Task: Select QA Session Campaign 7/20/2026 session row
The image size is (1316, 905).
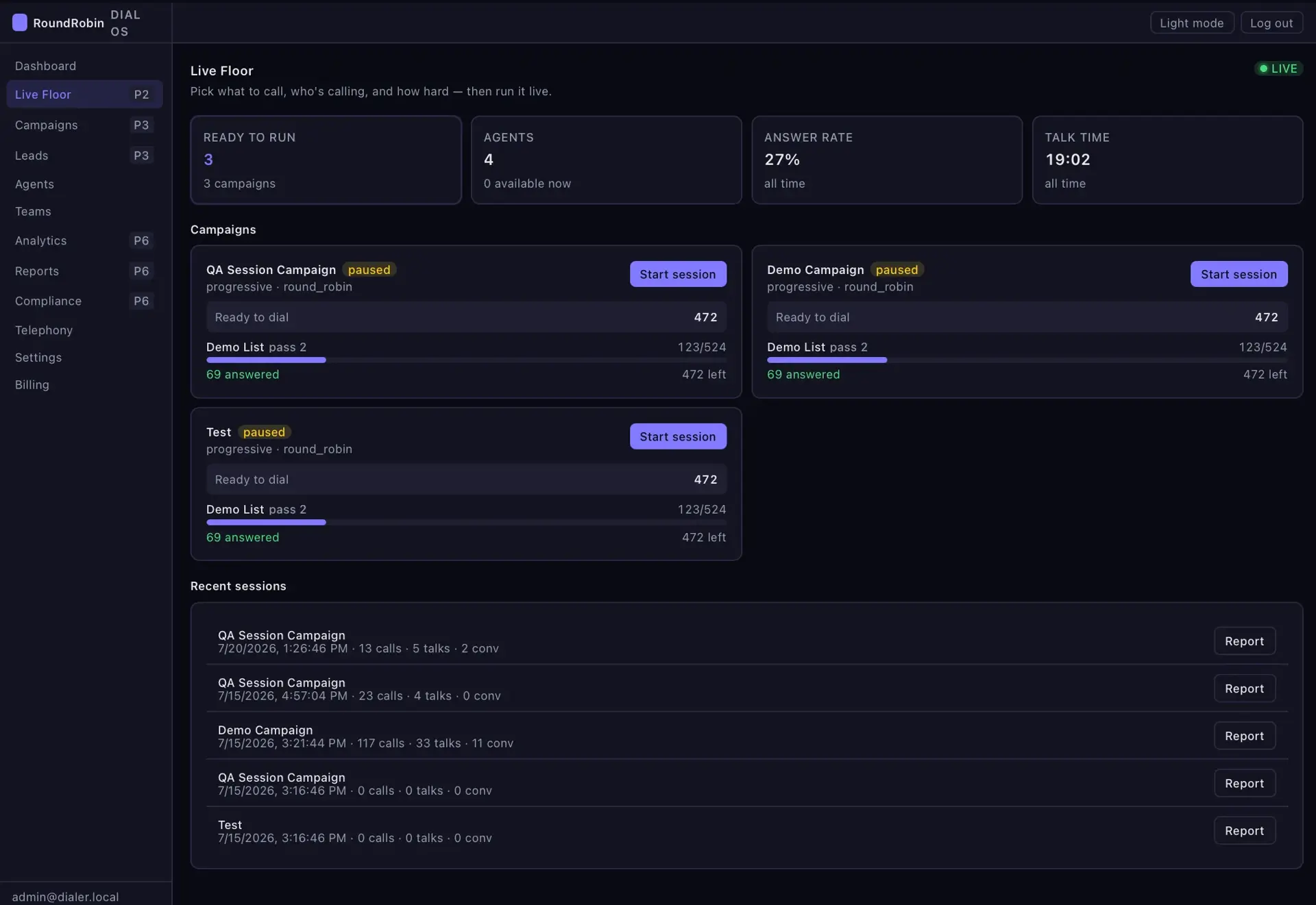Action: [x=746, y=641]
